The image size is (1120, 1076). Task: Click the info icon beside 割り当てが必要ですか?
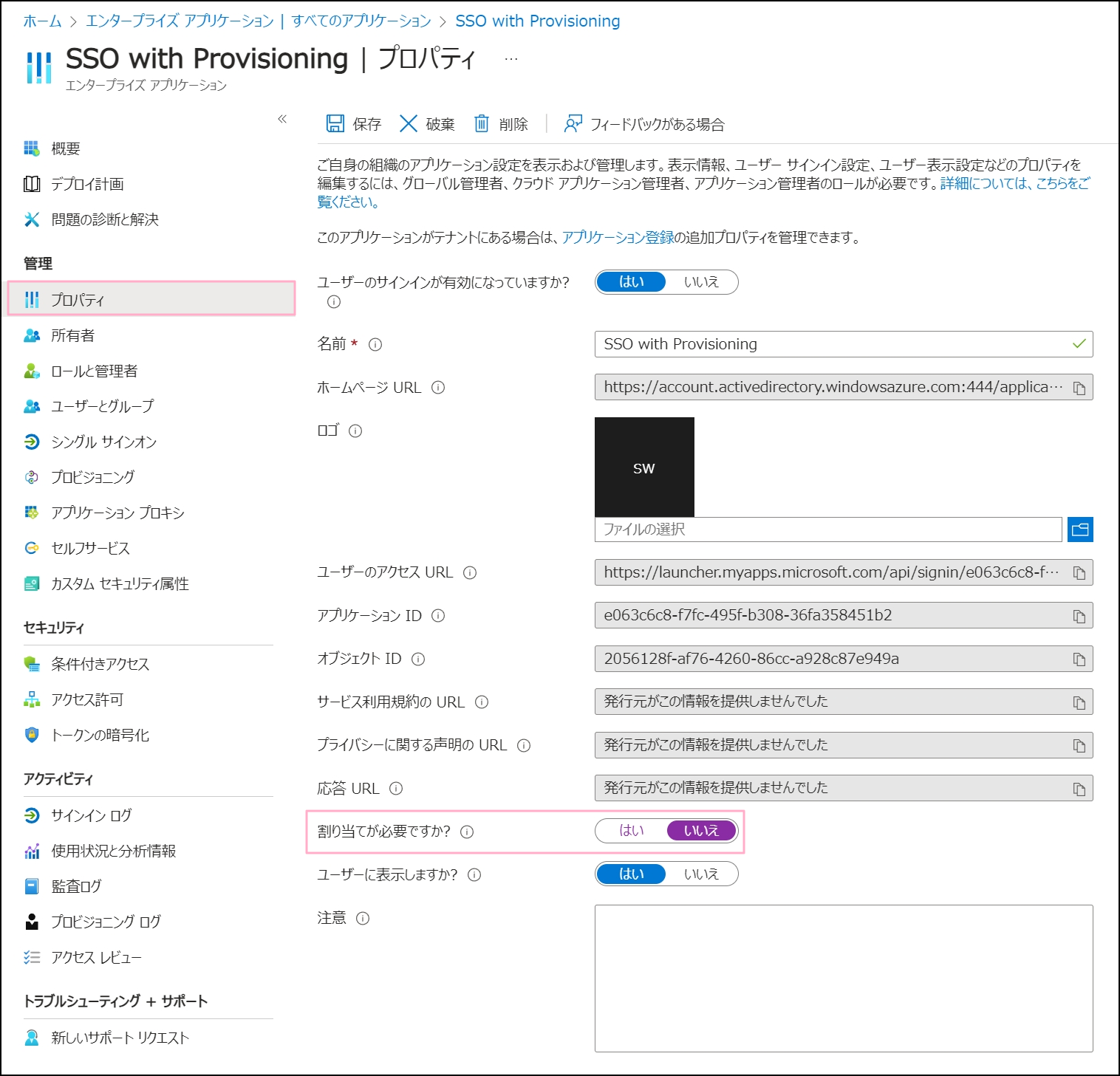coord(467,832)
